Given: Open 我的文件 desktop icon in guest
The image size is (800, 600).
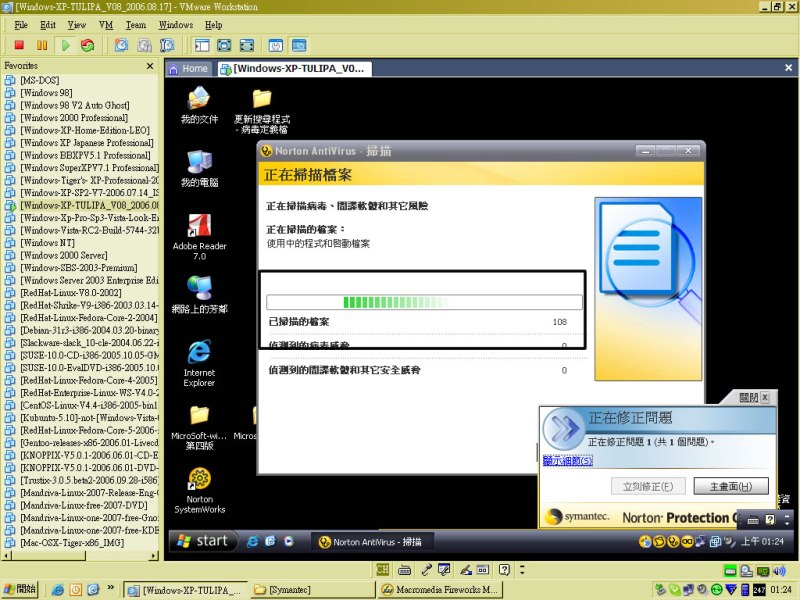Looking at the screenshot, I should 199,105.
